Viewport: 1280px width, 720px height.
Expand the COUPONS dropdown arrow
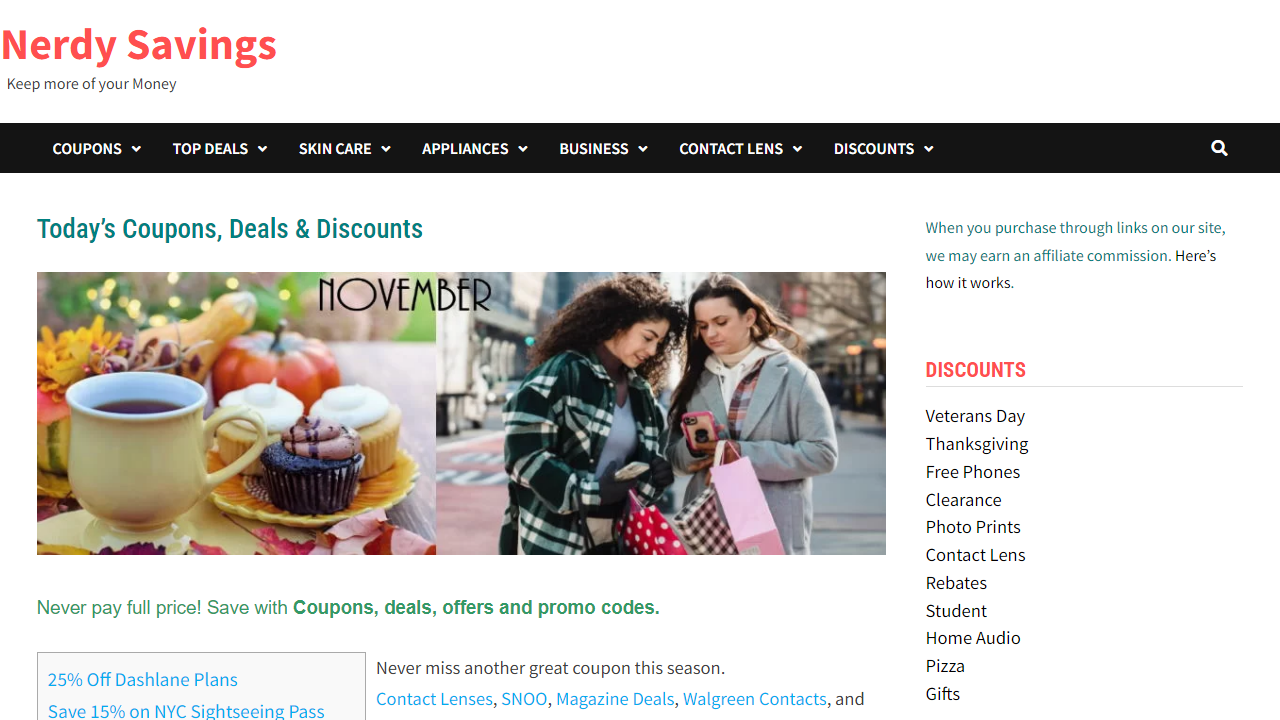pos(138,148)
